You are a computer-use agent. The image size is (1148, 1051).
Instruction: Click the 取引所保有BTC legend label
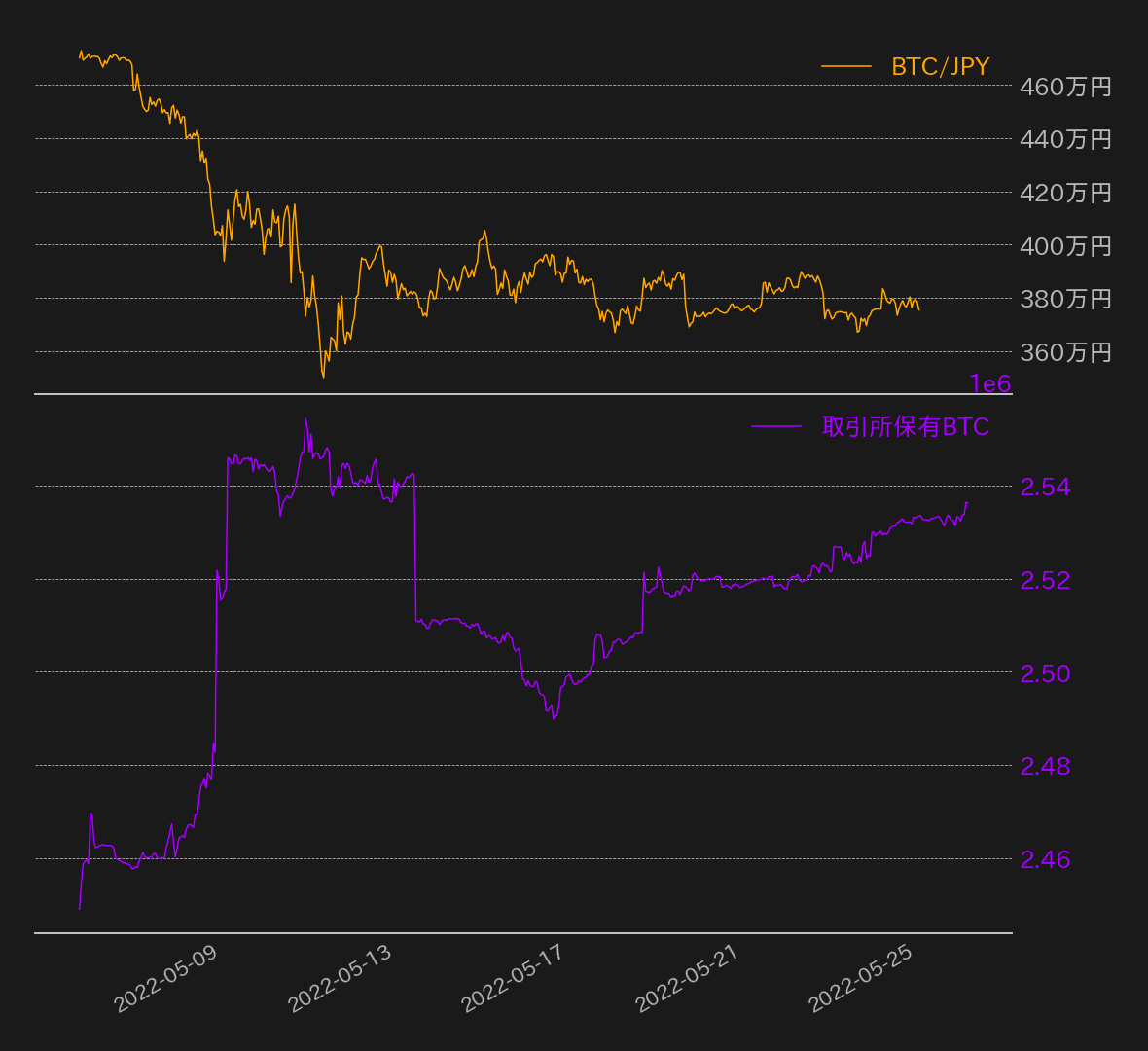point(905,426)
